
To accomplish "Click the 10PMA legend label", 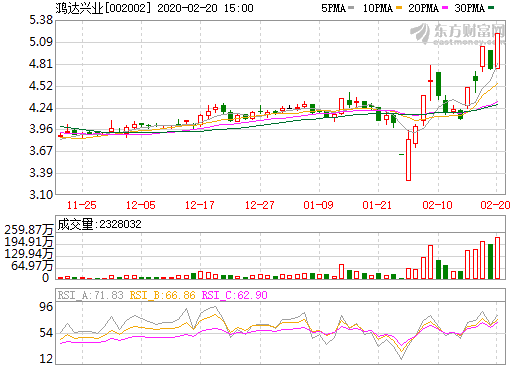I will point(377,8).
